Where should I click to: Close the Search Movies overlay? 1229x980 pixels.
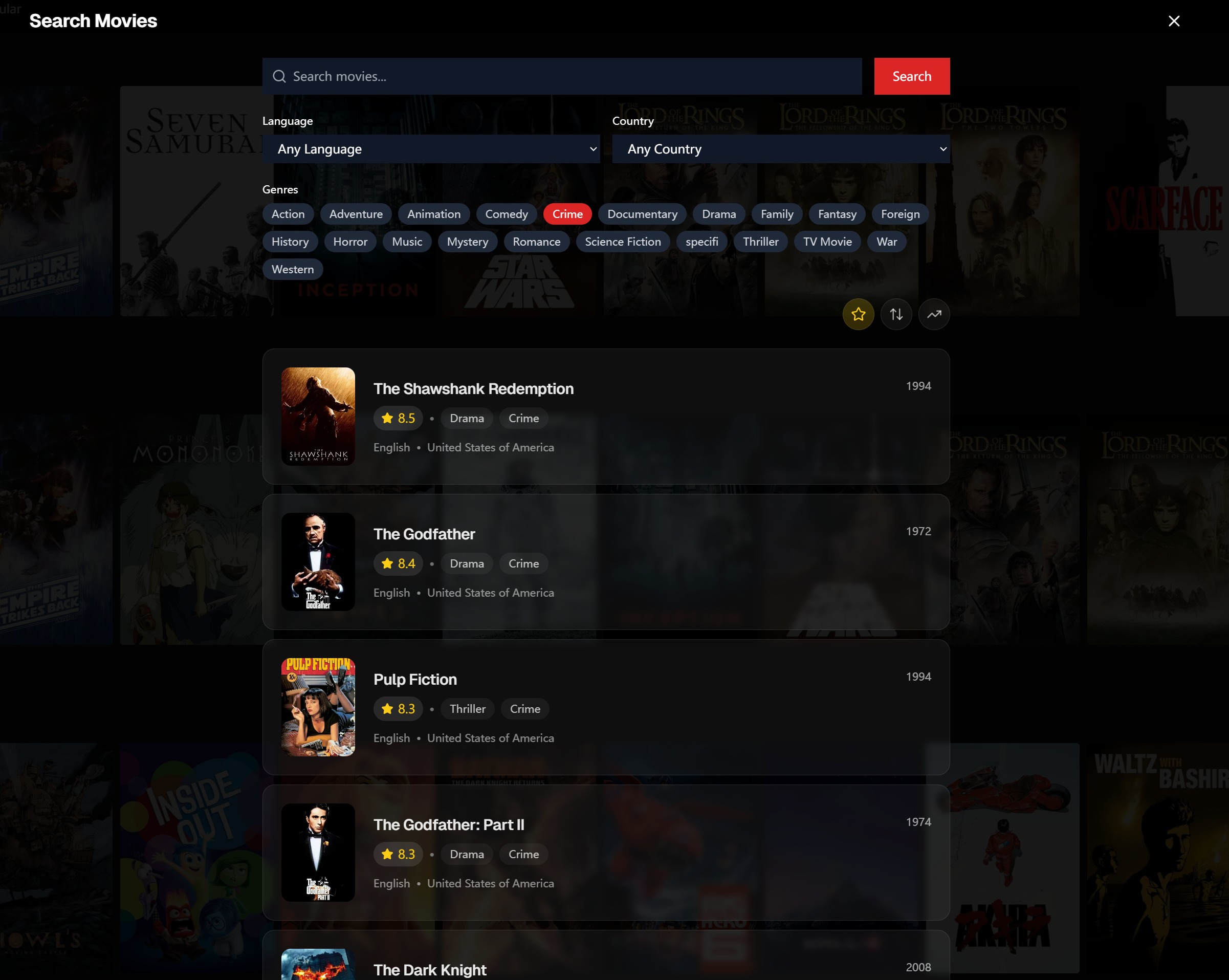[x=1174, y=21]
